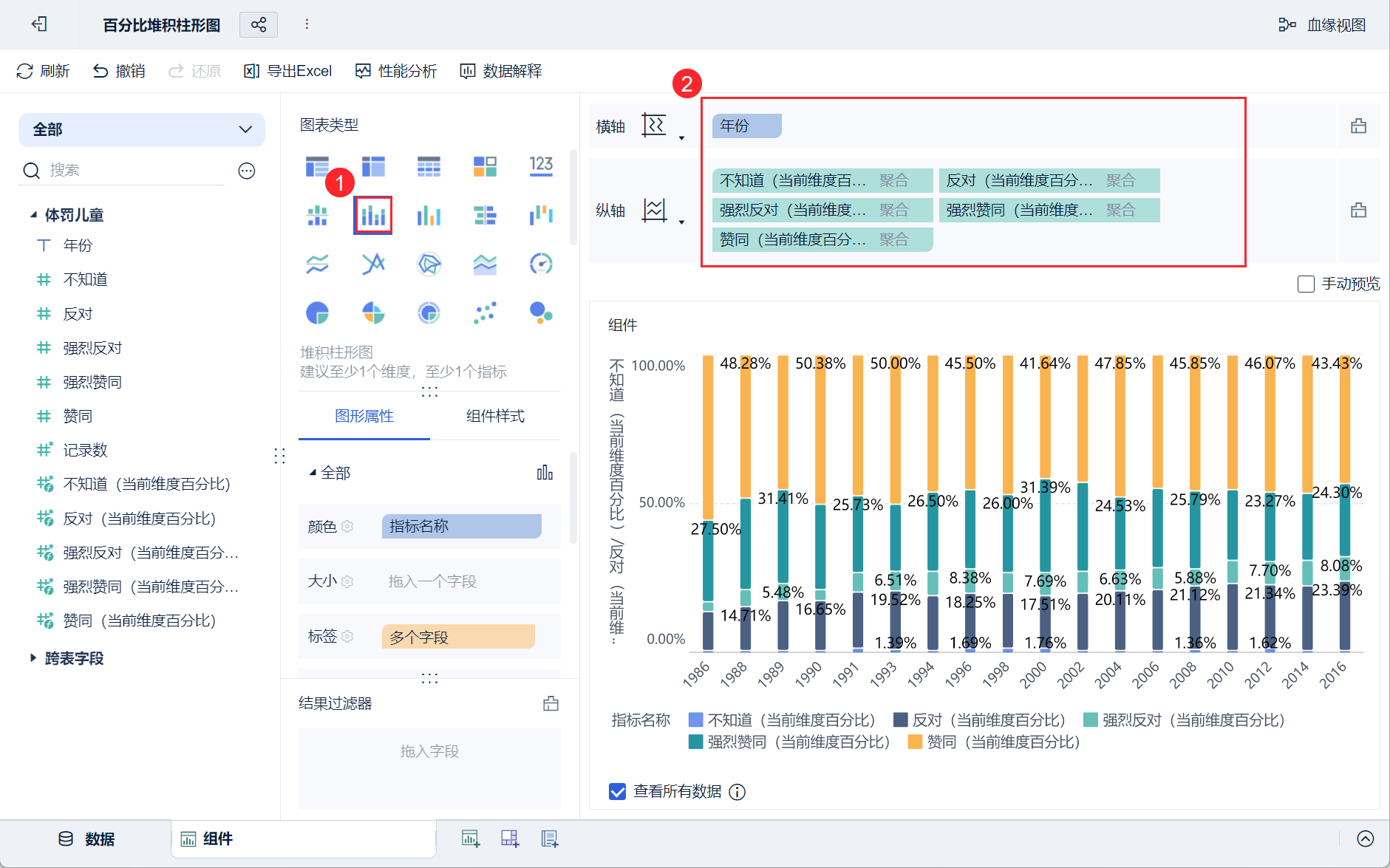
Task: Open 聚合 dropdown on 赞同 axis pill
Action: coord(893,239)
